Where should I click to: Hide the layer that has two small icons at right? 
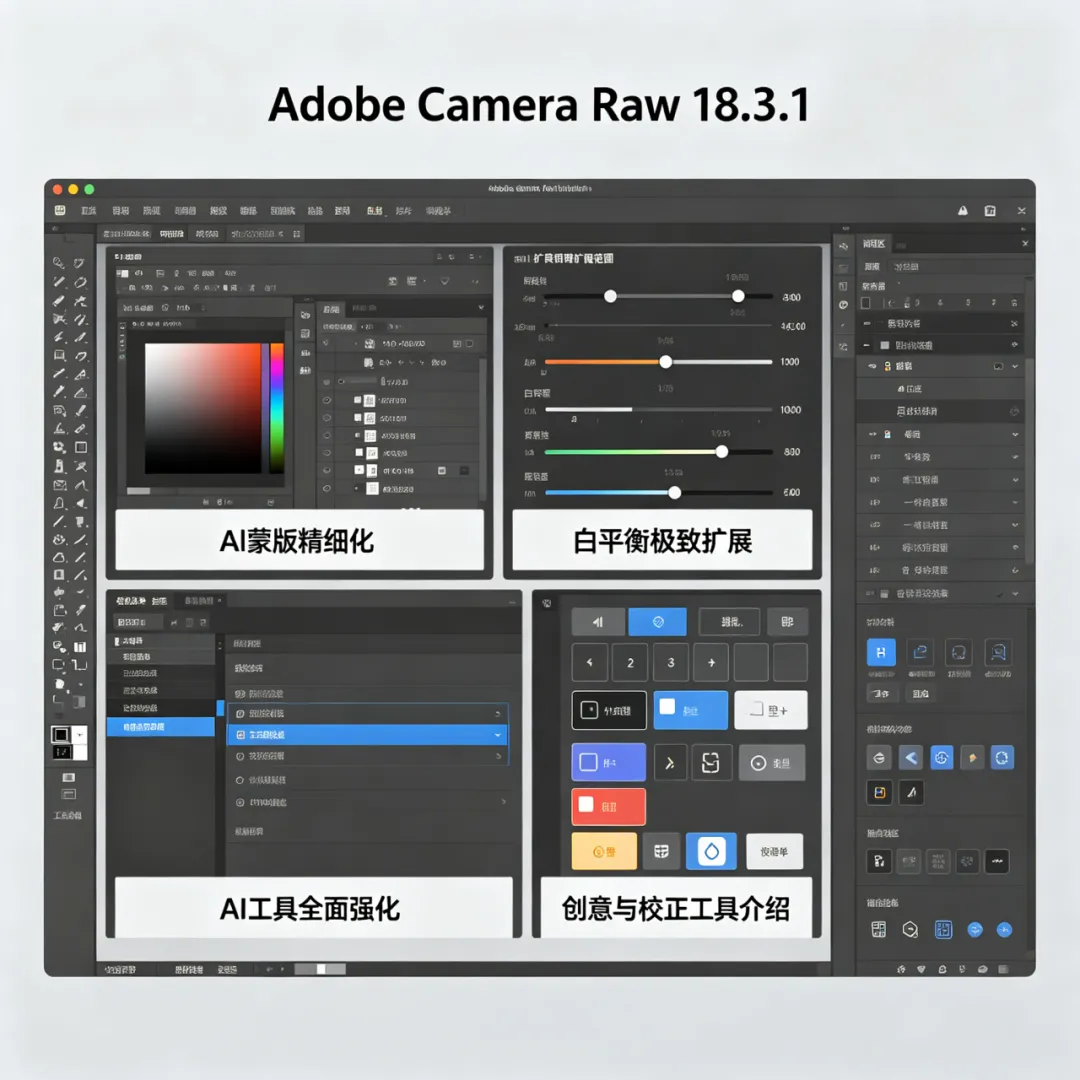[x=326, y=470]
